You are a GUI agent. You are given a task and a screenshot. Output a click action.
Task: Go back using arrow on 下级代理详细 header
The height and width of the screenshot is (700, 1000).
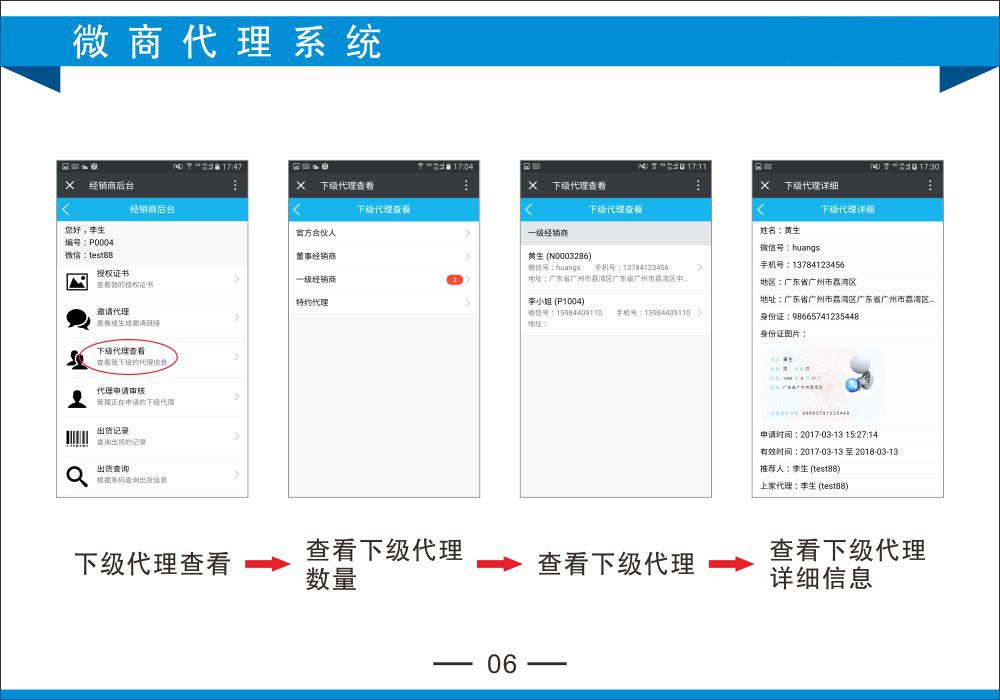pos(762,209)
